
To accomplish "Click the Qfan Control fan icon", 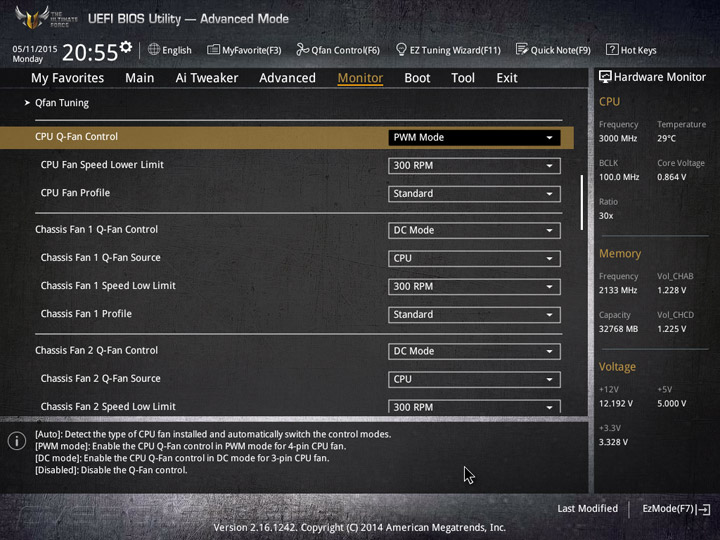I will (x=302, y=50).
